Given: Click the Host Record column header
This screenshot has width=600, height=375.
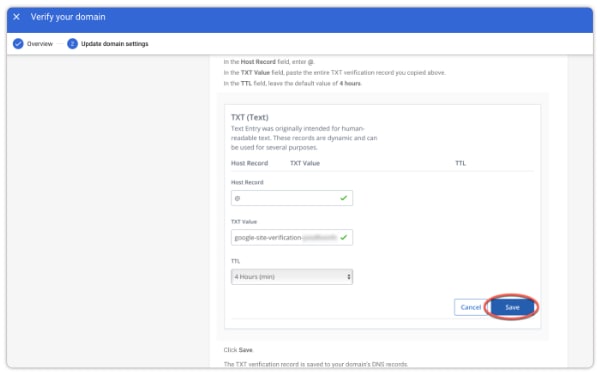Looking at the screenshot, I should click(x=249, y=163).
